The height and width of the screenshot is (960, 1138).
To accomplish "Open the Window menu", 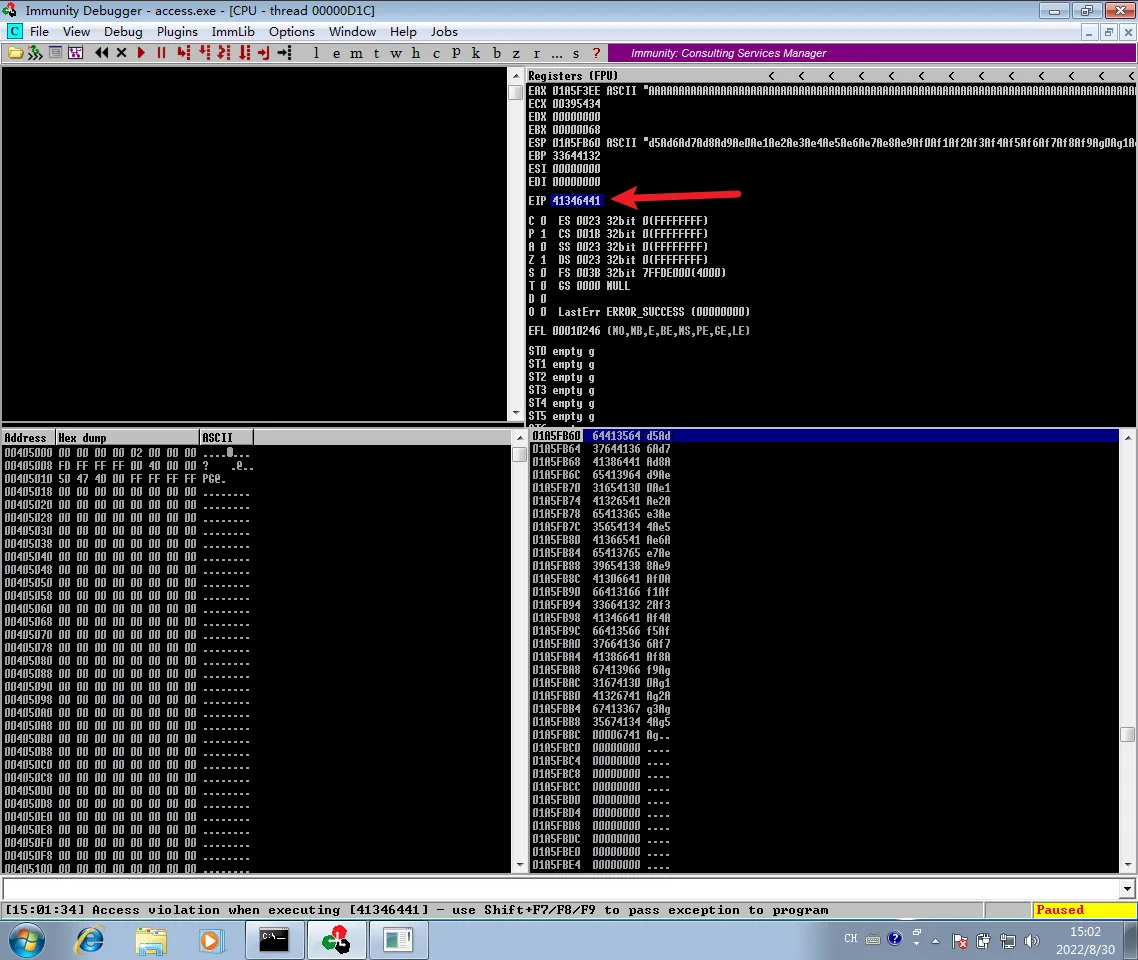I will [x=352, y=31].
